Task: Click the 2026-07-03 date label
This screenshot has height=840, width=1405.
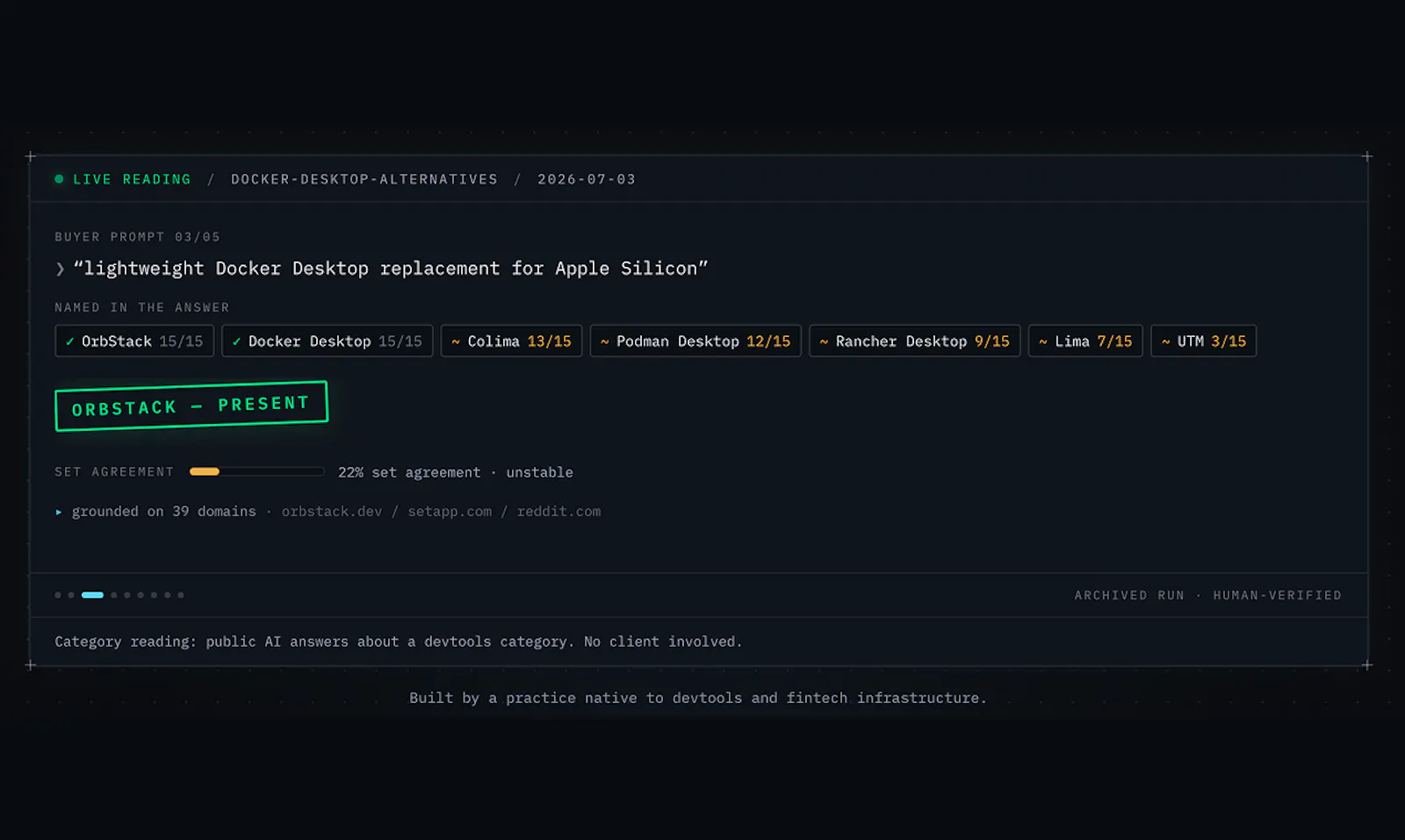Action: (587, 179)
